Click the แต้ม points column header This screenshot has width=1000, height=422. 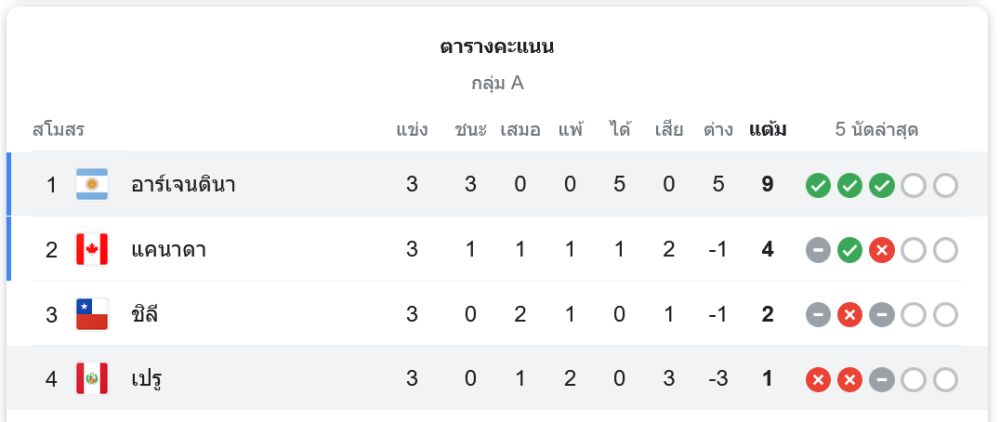(x=767, y=130)
